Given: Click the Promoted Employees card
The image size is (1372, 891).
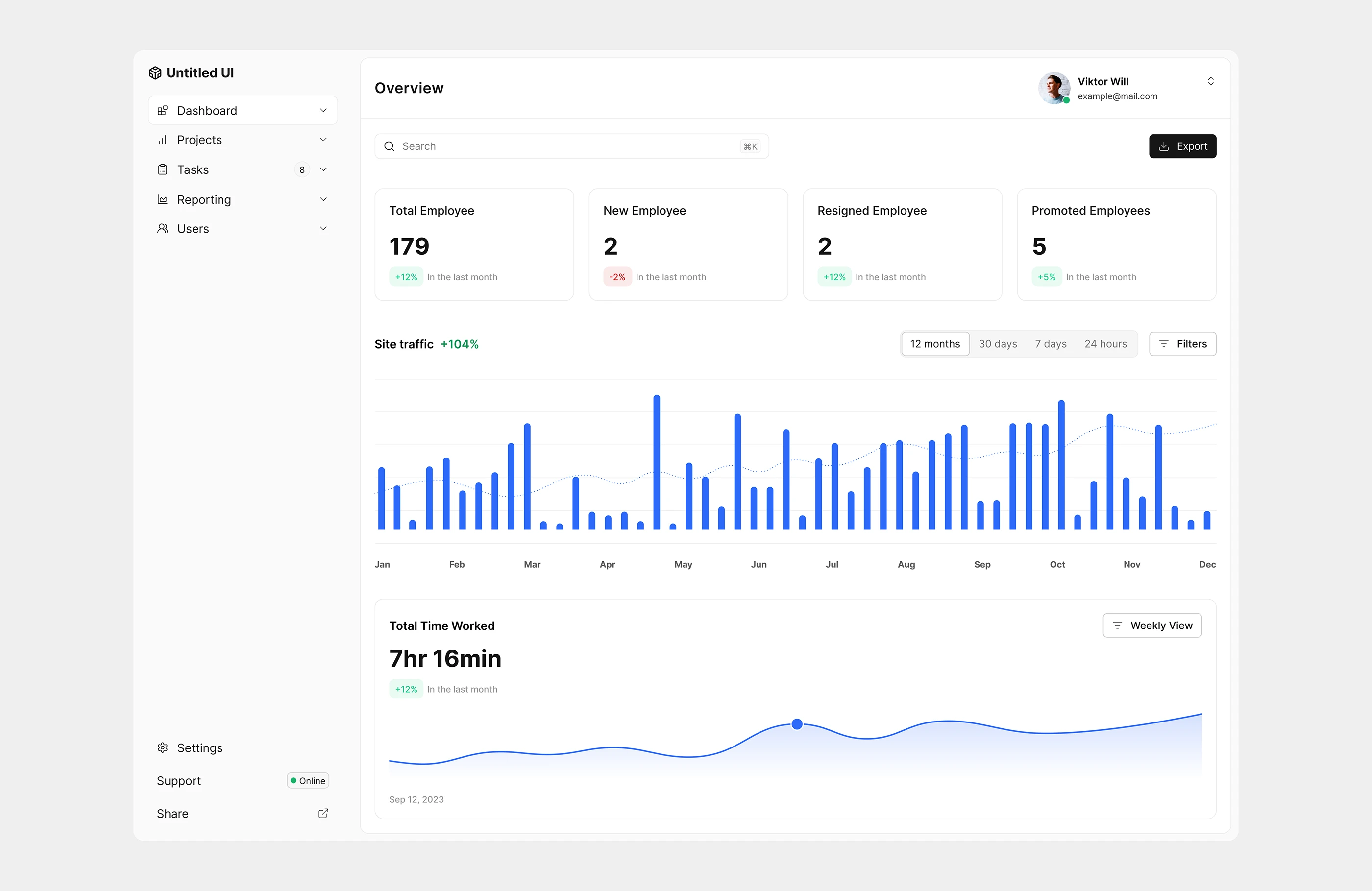Looking at the screenshot, I should click(x=1117, y=244).
